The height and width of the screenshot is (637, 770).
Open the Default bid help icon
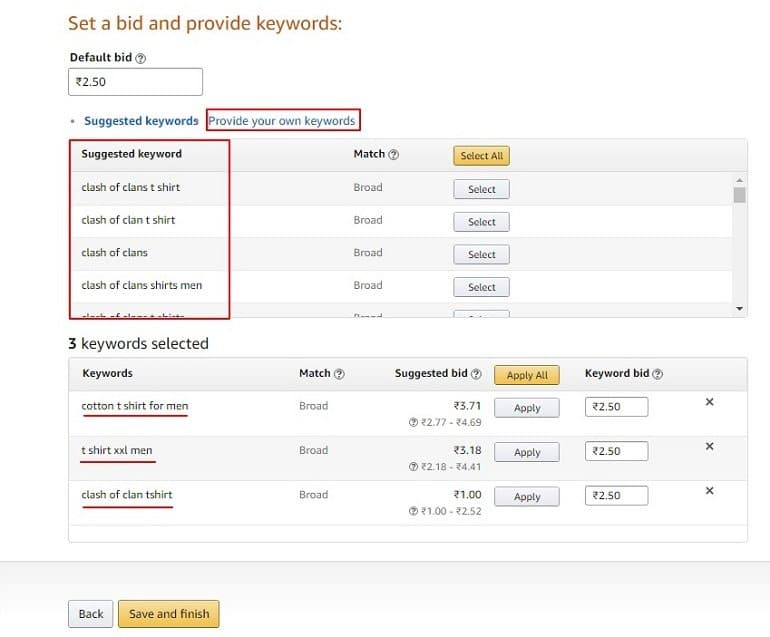140,58
